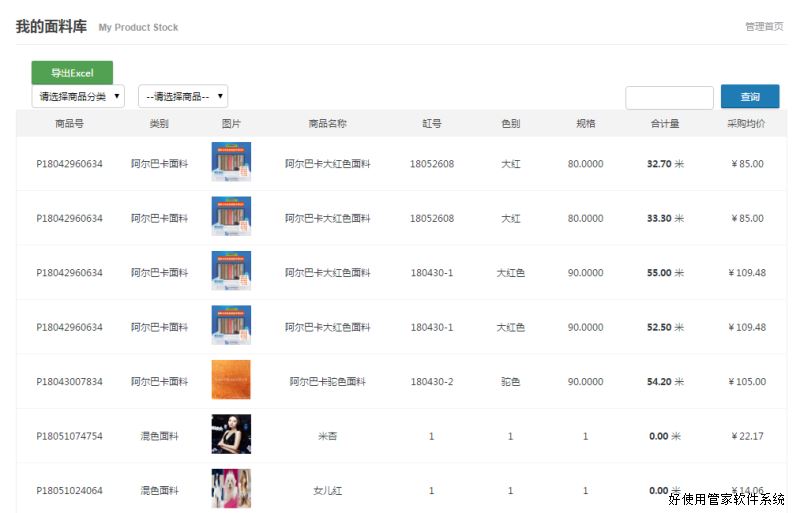Open fabric thumbnail in the 32.70 米 row

click(x=231, y=163)
